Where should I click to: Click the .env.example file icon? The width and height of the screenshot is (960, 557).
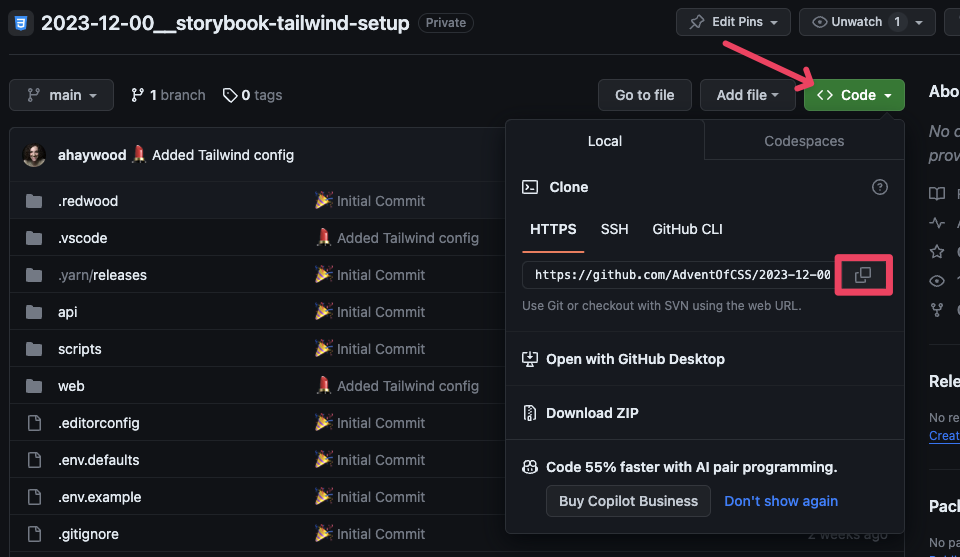pyautogui.click(x=34, y=497)
